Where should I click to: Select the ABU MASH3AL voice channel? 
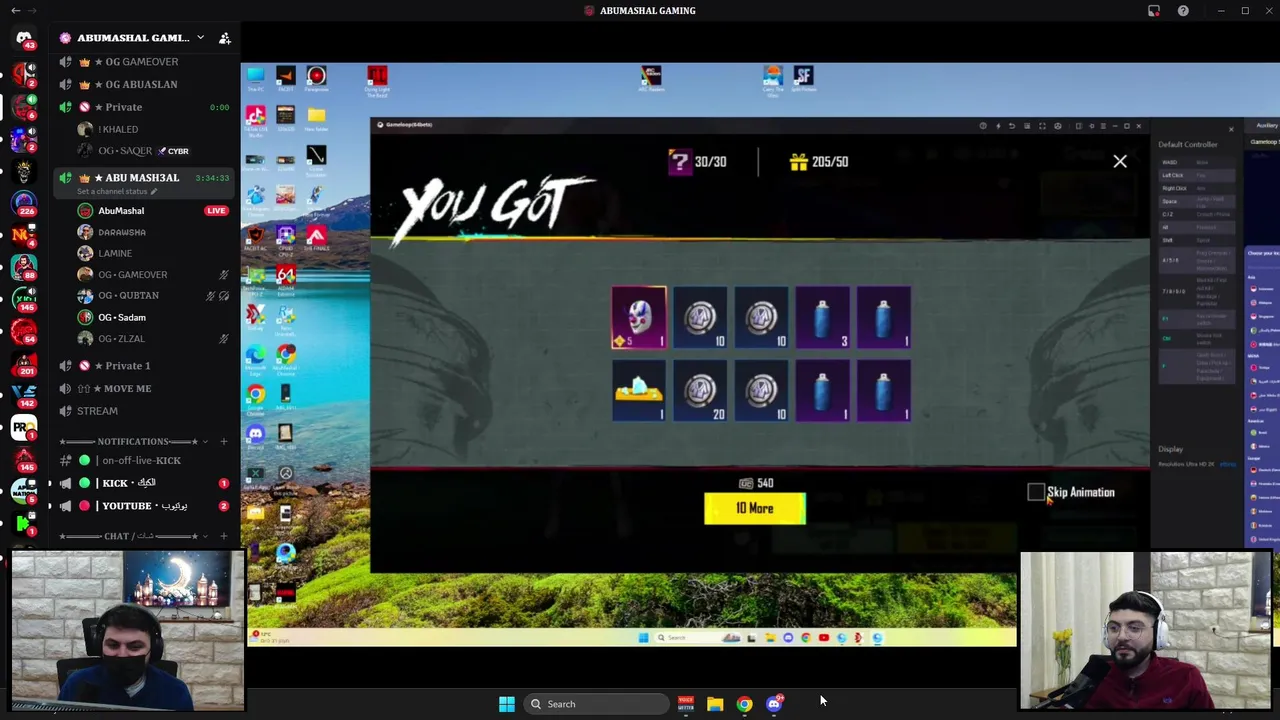[143, 178]
